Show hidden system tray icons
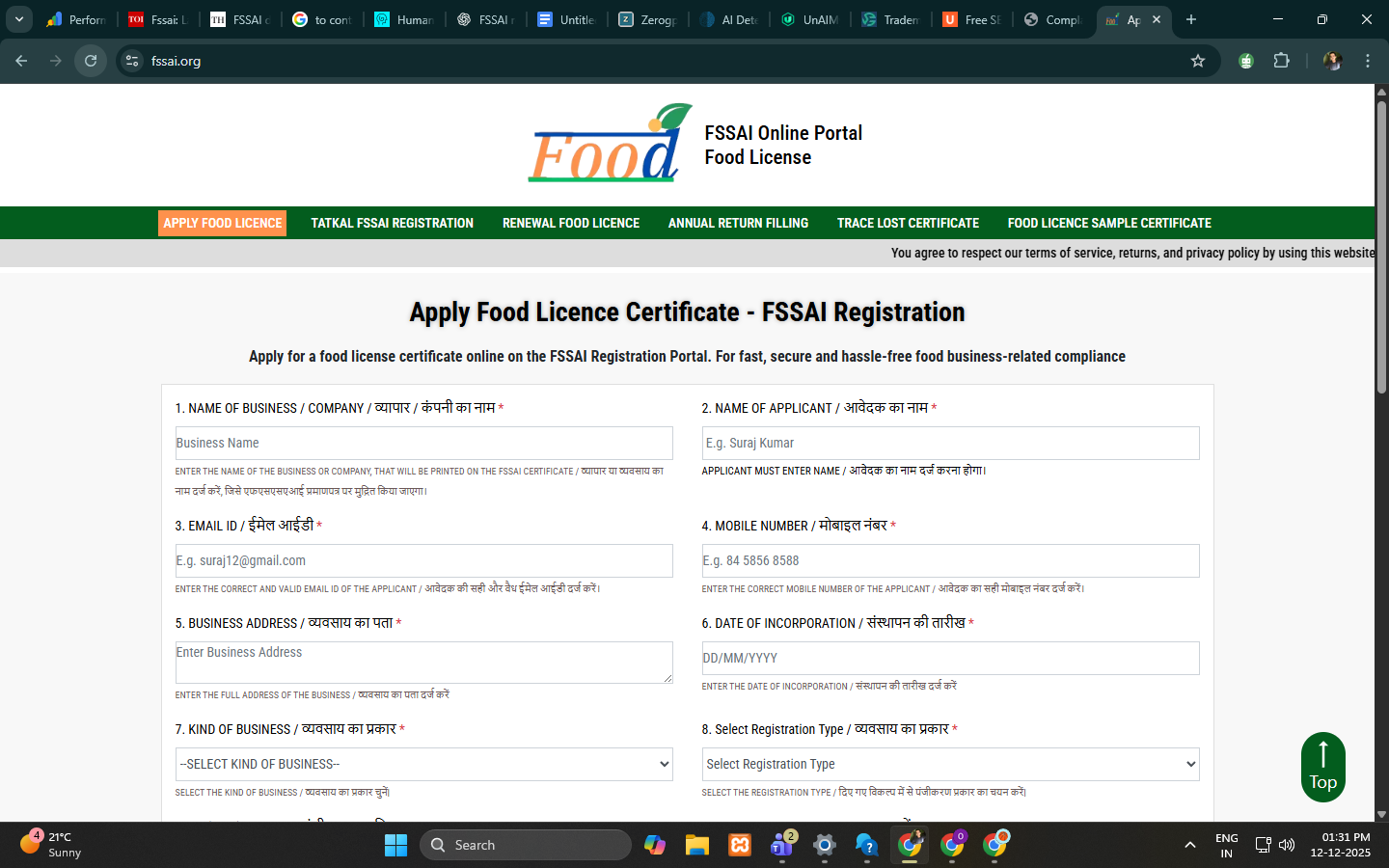1389x868 pixels. (1190, 845)
